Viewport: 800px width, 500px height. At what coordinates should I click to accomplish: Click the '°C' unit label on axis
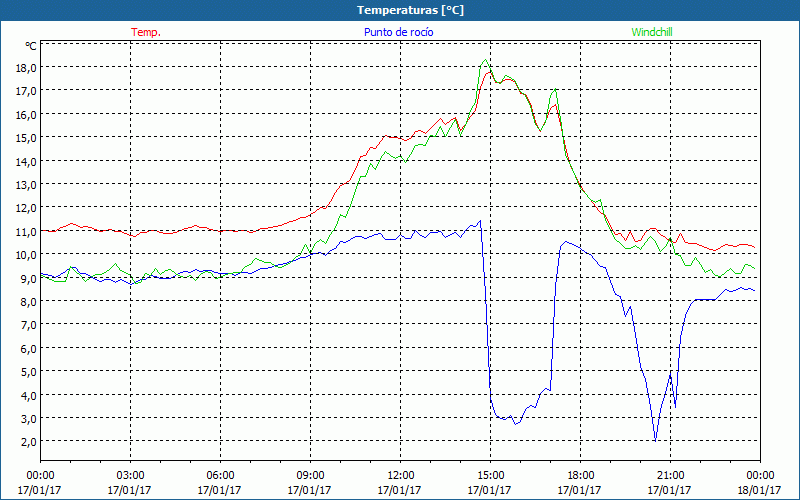(x=31, y=46)
